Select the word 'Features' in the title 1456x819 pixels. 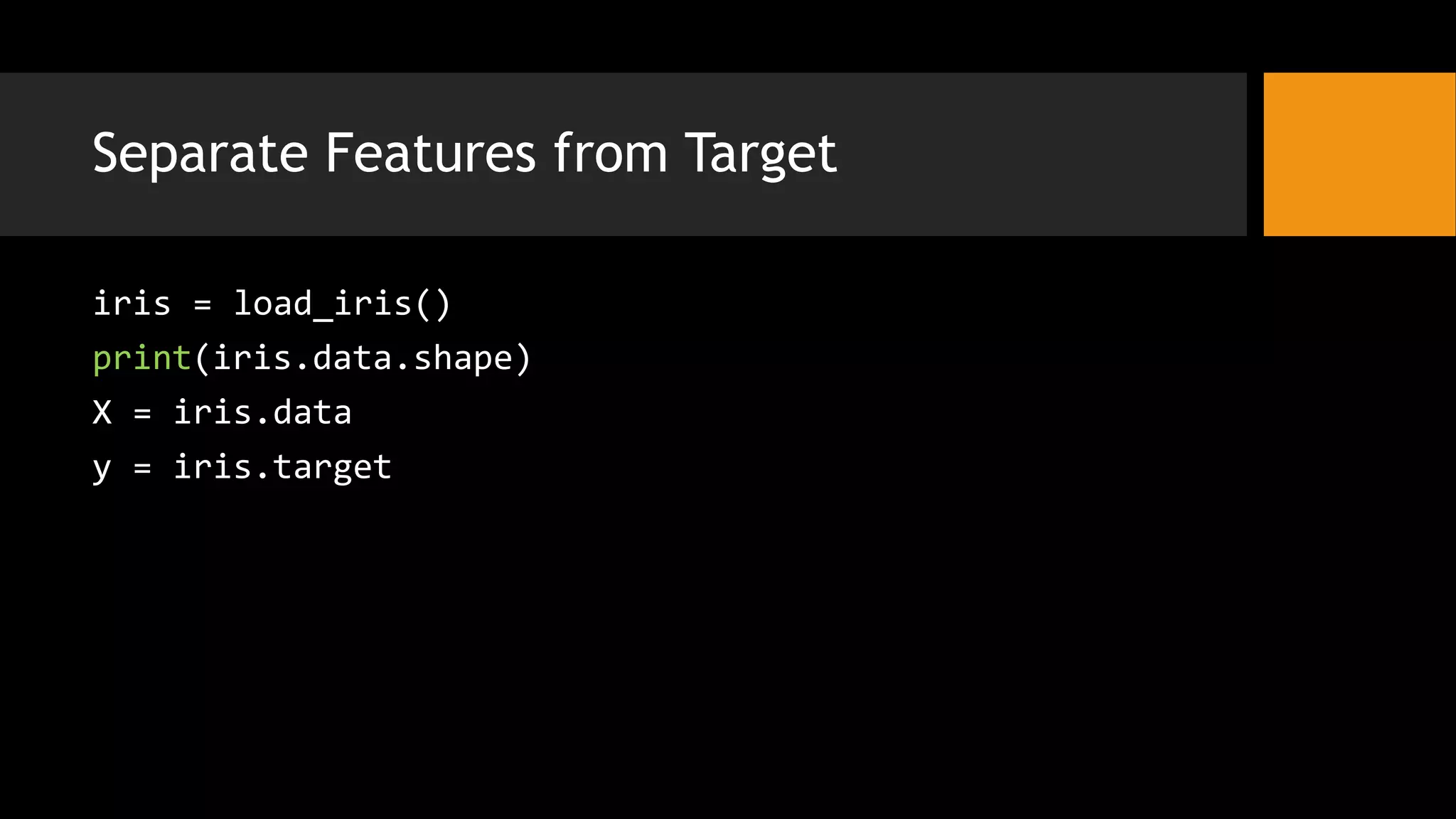click(x=430, y=152)
